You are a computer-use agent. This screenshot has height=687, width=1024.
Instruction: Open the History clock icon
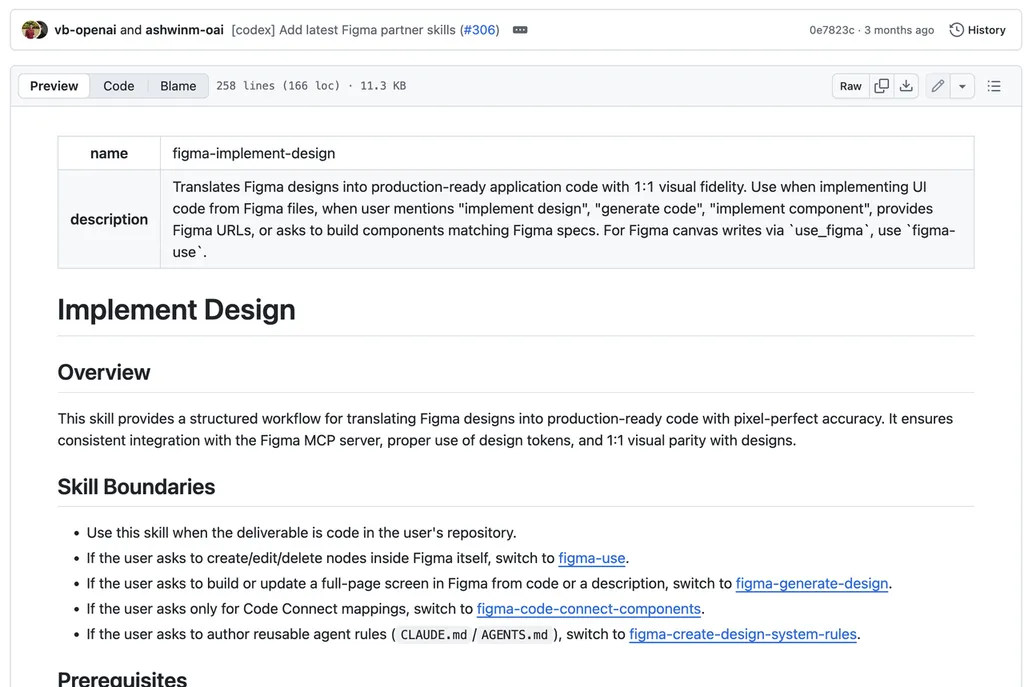pos(956,30)
